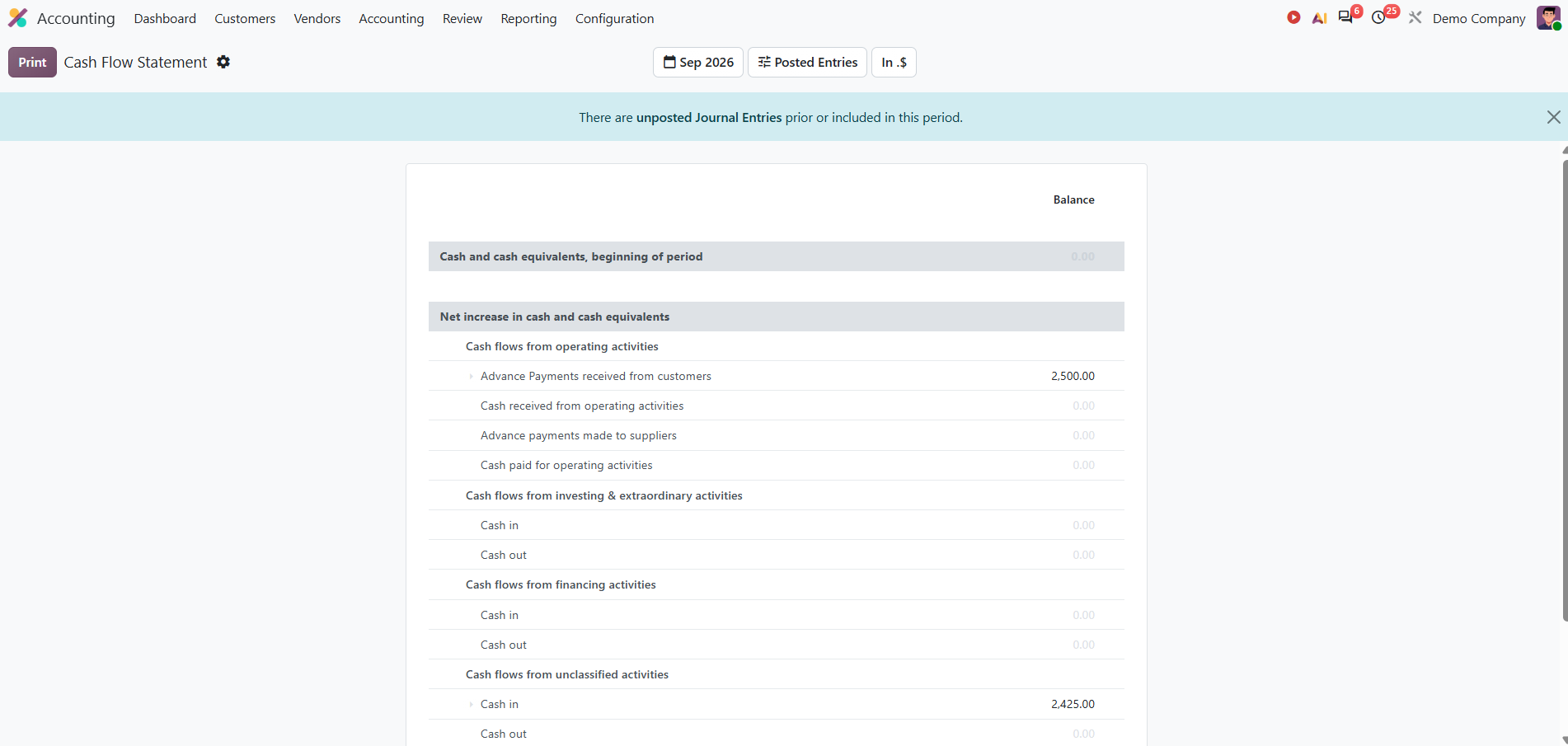Click the page vertical scrollbar
1568x746 pixels.
click(1564, 390)
